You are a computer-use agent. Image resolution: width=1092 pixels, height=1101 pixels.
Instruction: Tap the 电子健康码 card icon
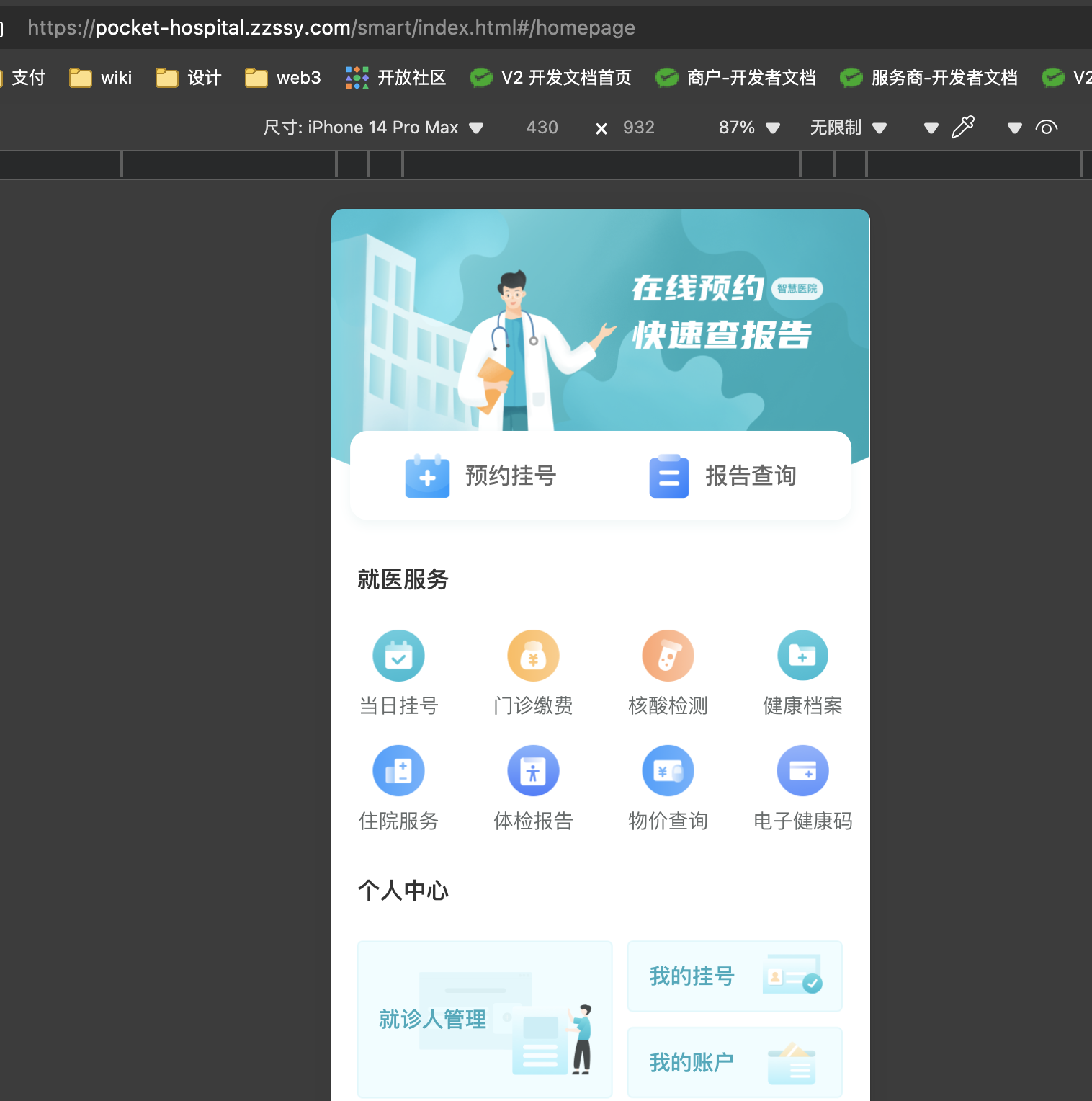pos(802,771)
